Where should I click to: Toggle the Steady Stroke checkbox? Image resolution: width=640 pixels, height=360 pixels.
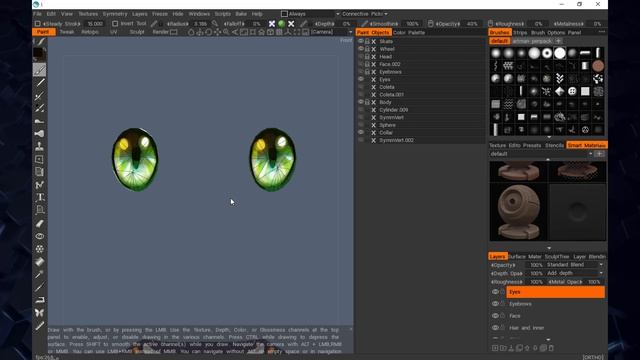(38, 24)
